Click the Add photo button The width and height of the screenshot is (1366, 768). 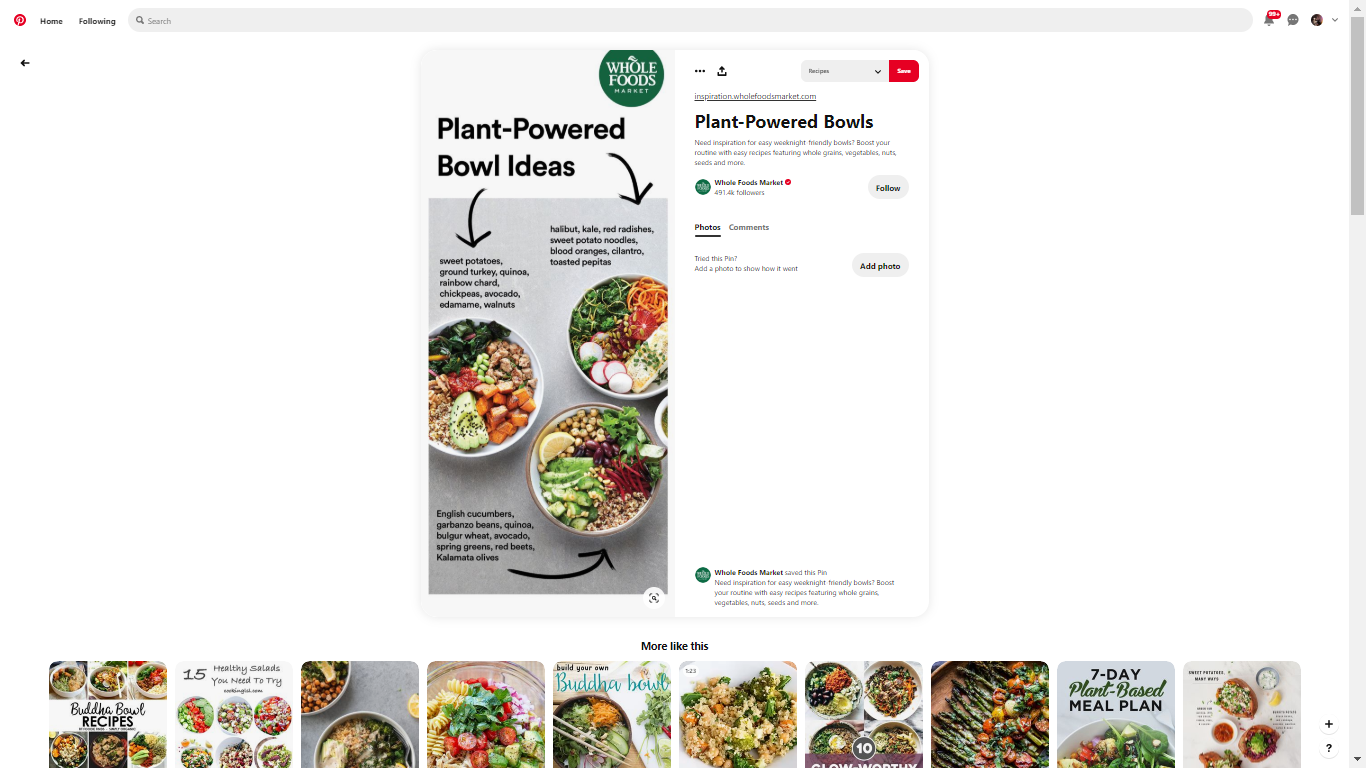[880, 266]
